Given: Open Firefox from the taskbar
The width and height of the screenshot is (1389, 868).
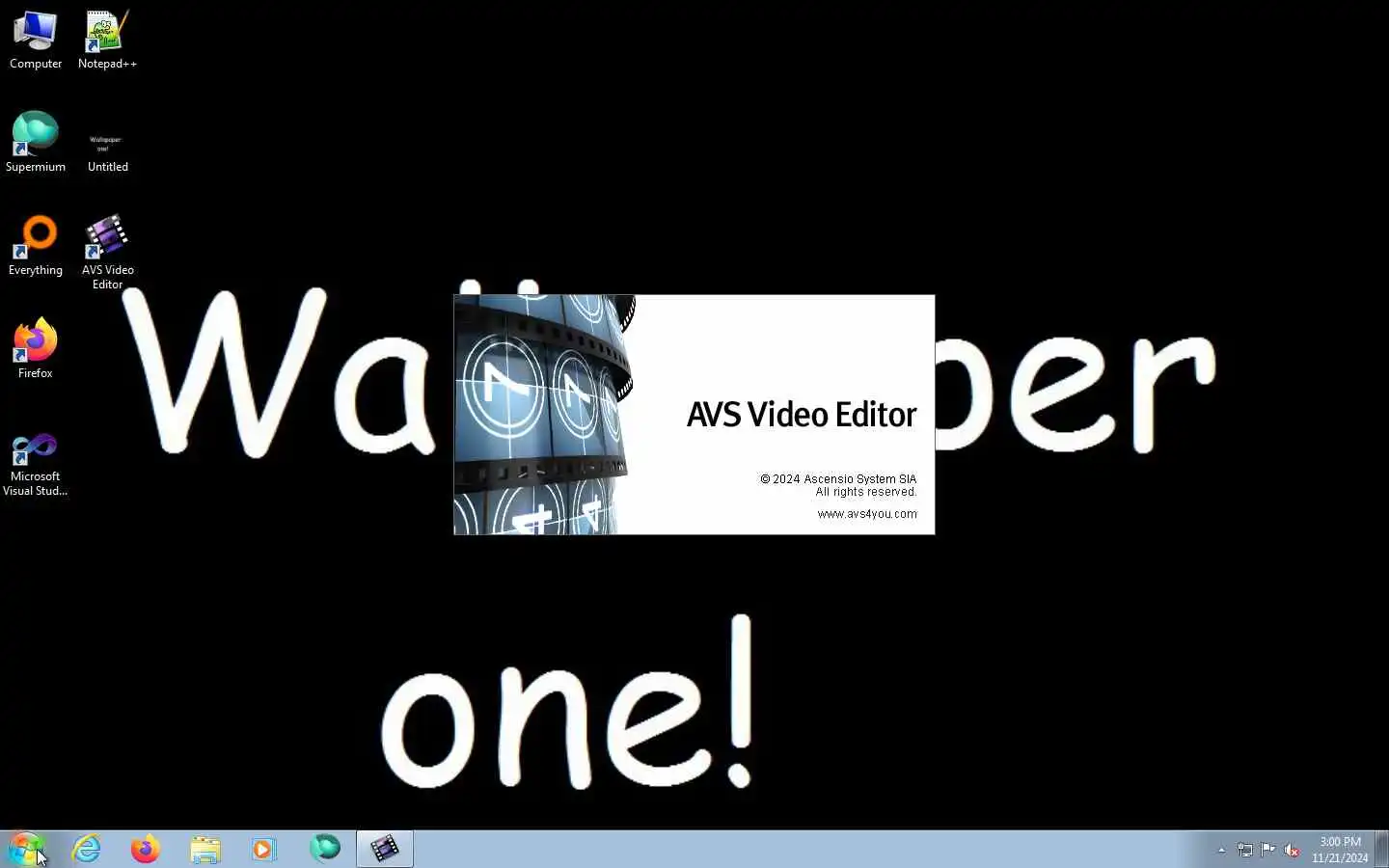Looking at the screenshot, I should tap(146, 849).
